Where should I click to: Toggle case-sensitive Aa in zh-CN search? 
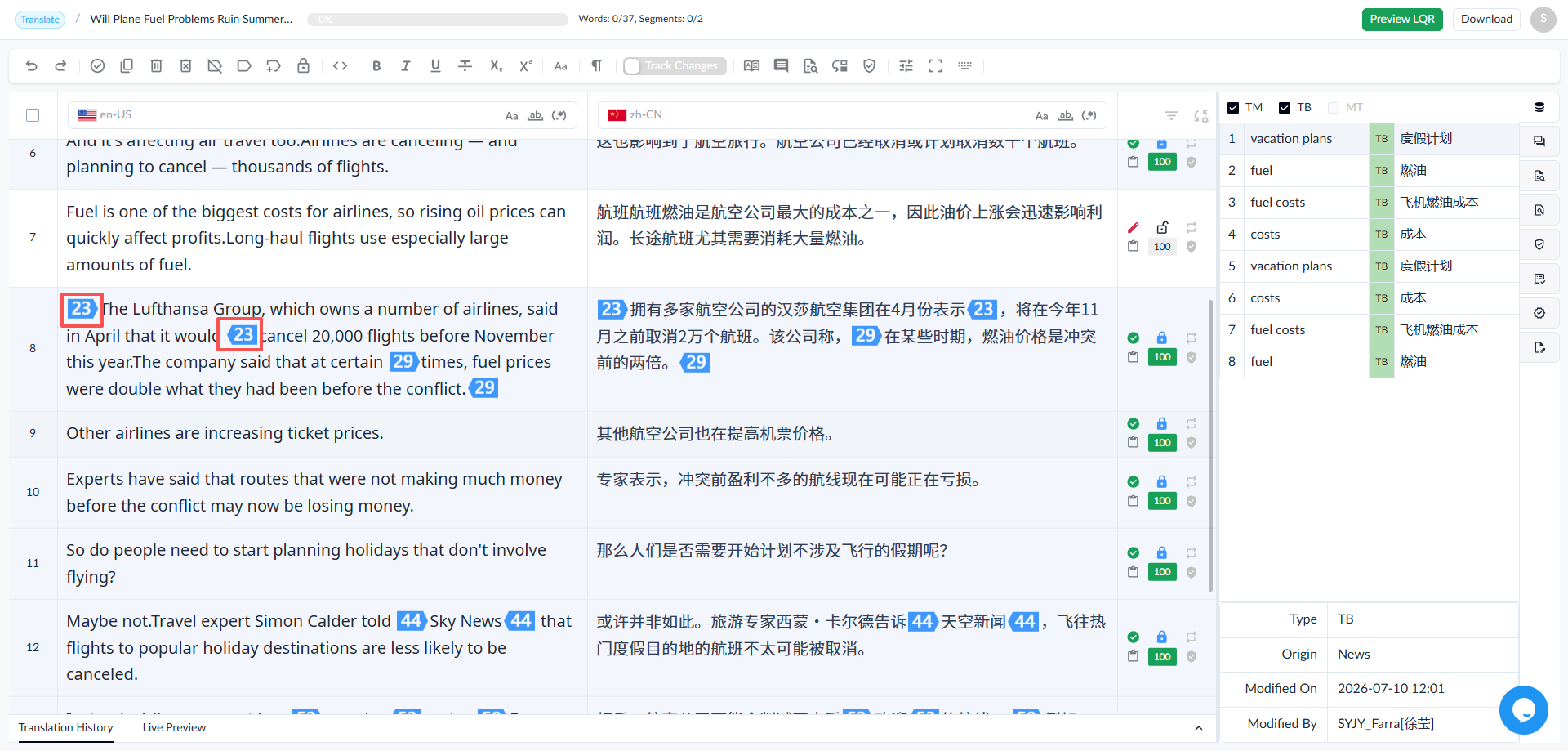pos(1041,116)
